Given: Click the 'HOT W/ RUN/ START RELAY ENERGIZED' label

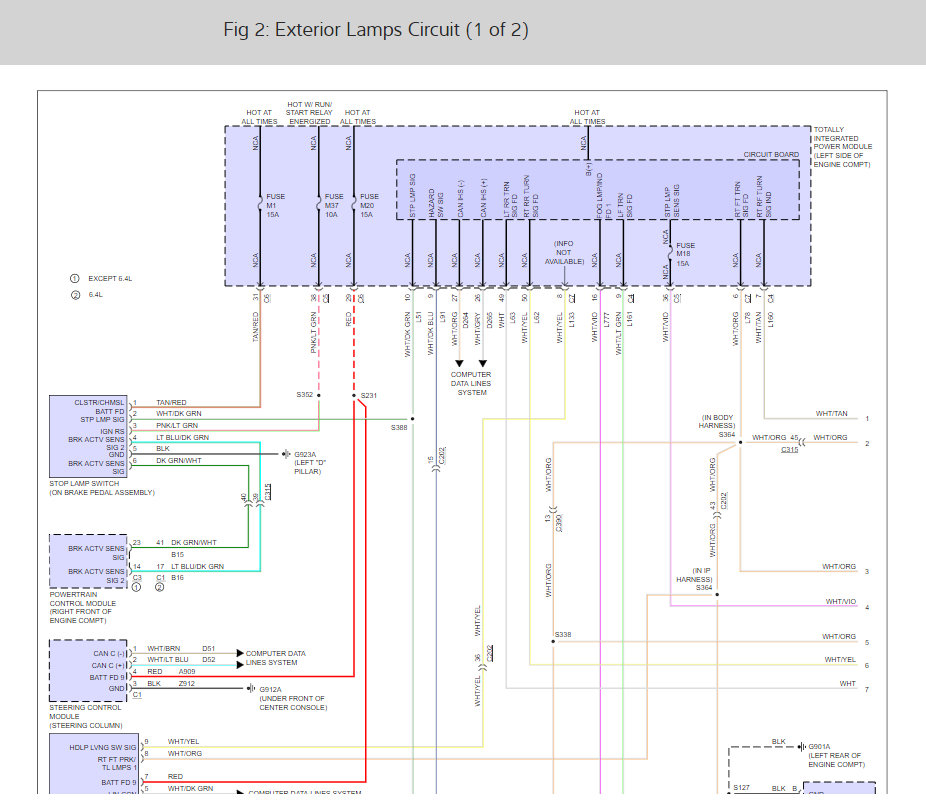Looking at the screenshot, I should click(x=309, y=112).
